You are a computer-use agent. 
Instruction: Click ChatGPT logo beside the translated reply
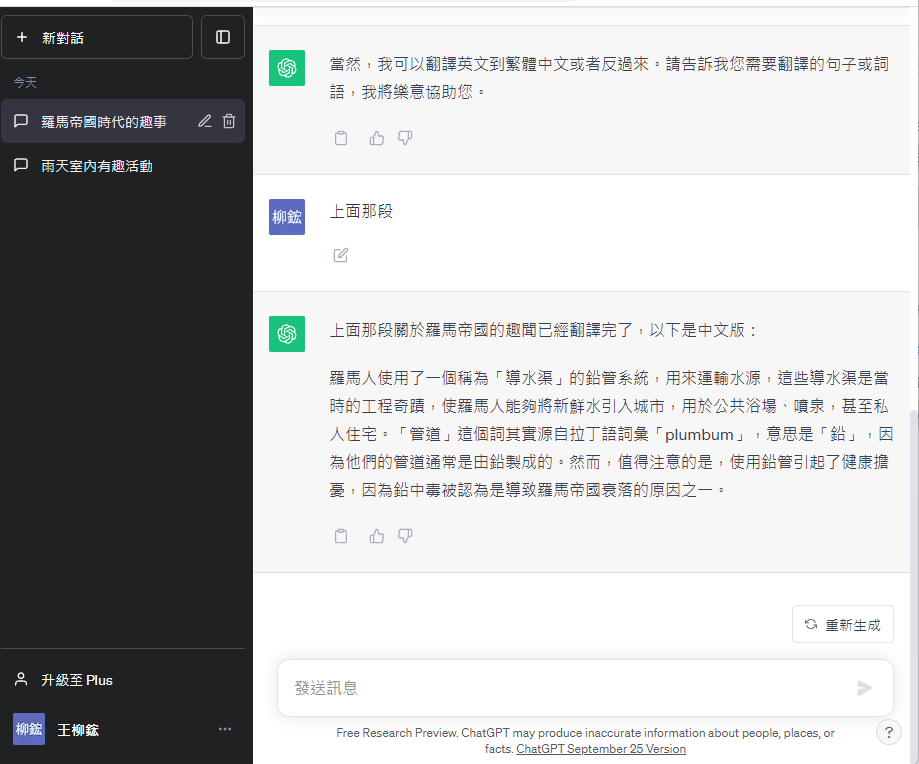tap(287, 334)
